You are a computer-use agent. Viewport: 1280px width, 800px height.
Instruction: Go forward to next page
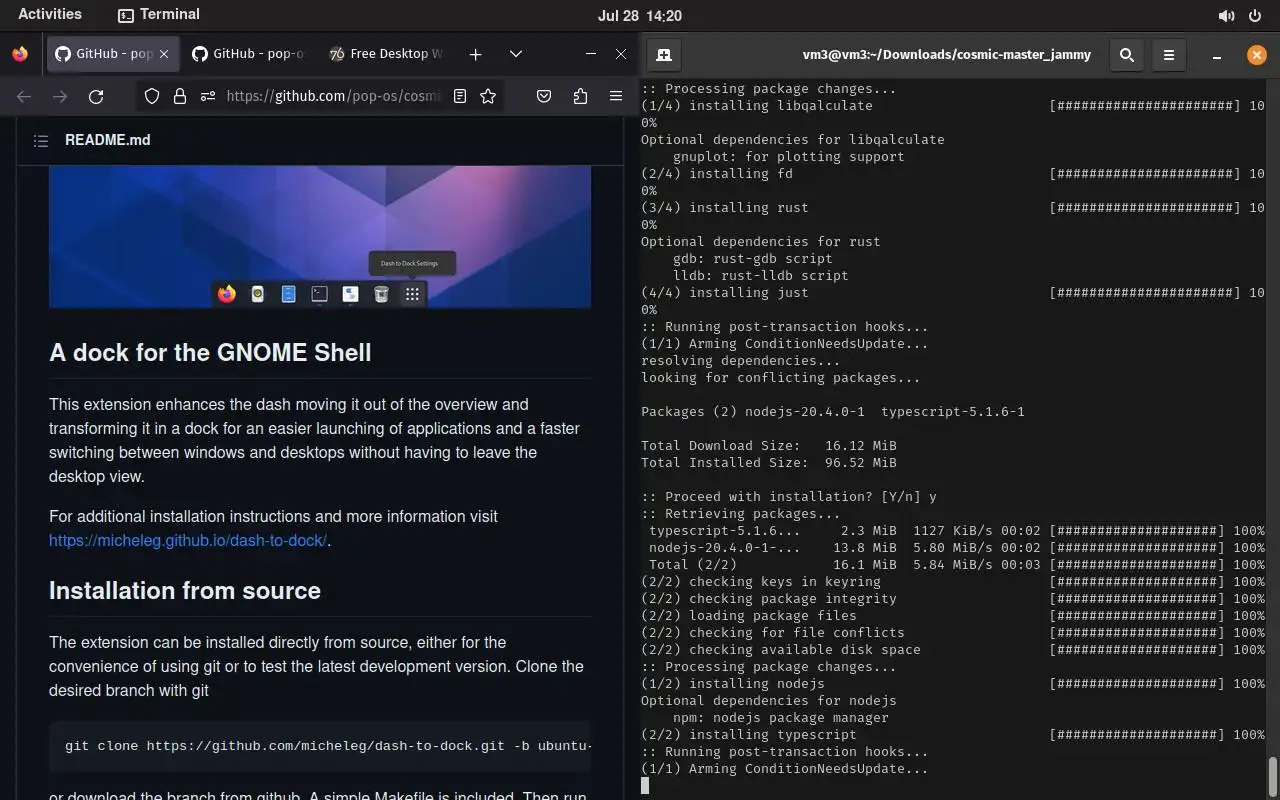(x=60, y=96)
